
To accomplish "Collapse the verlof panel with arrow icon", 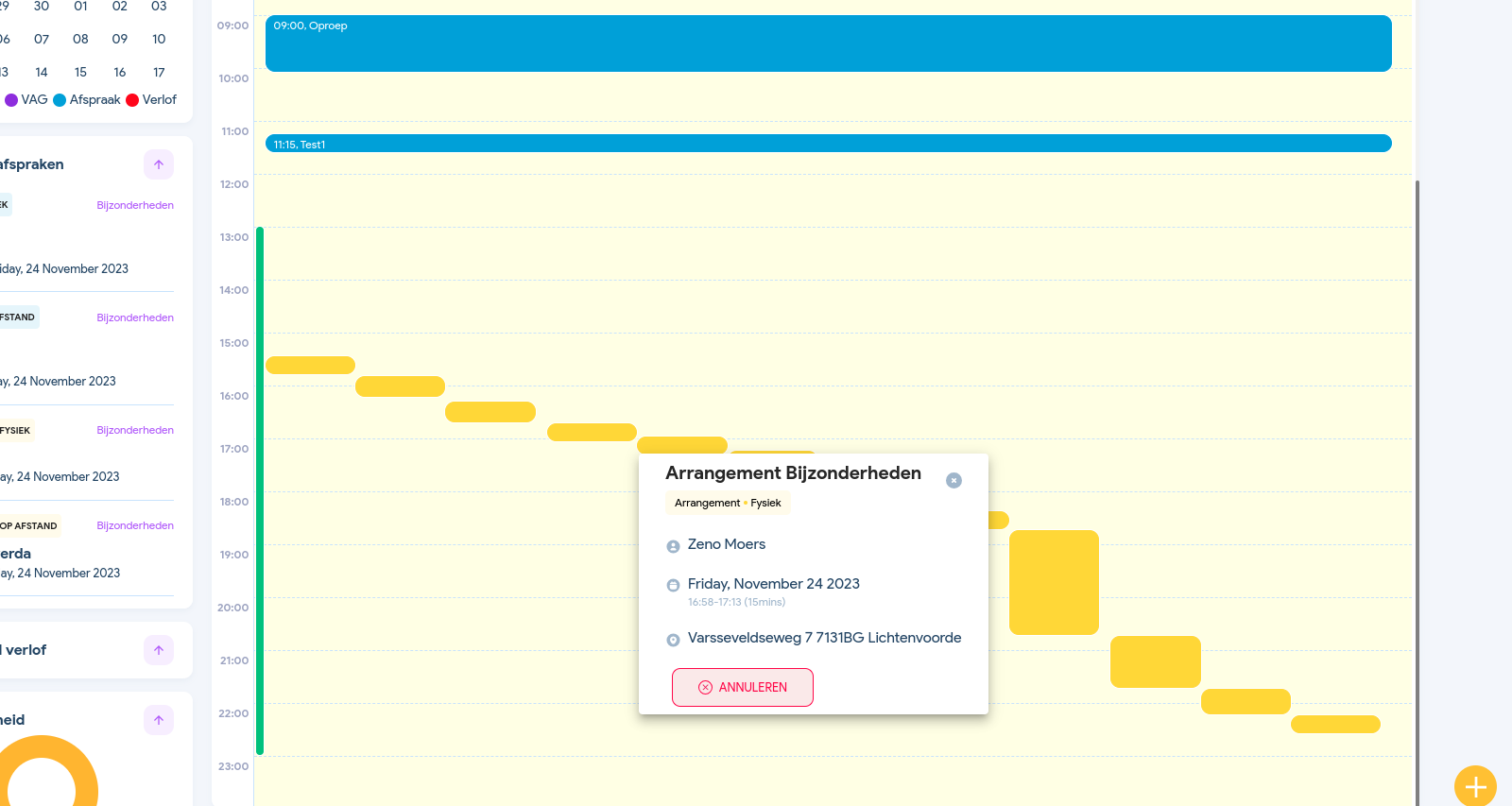I will [159, 650].
